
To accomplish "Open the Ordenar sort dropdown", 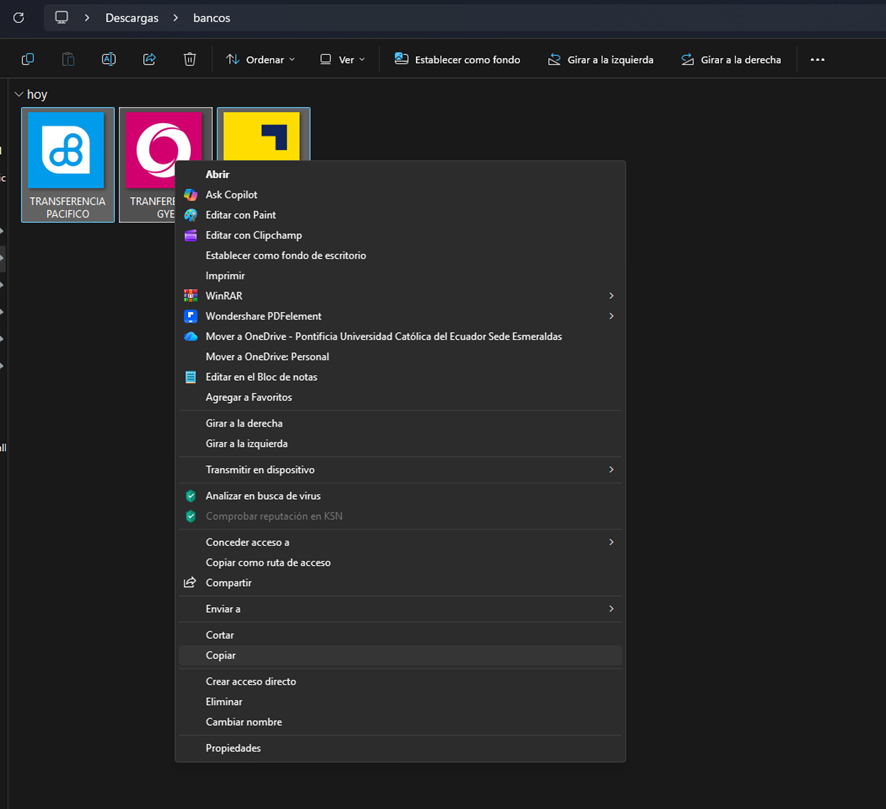I will [x=260, y=59].
